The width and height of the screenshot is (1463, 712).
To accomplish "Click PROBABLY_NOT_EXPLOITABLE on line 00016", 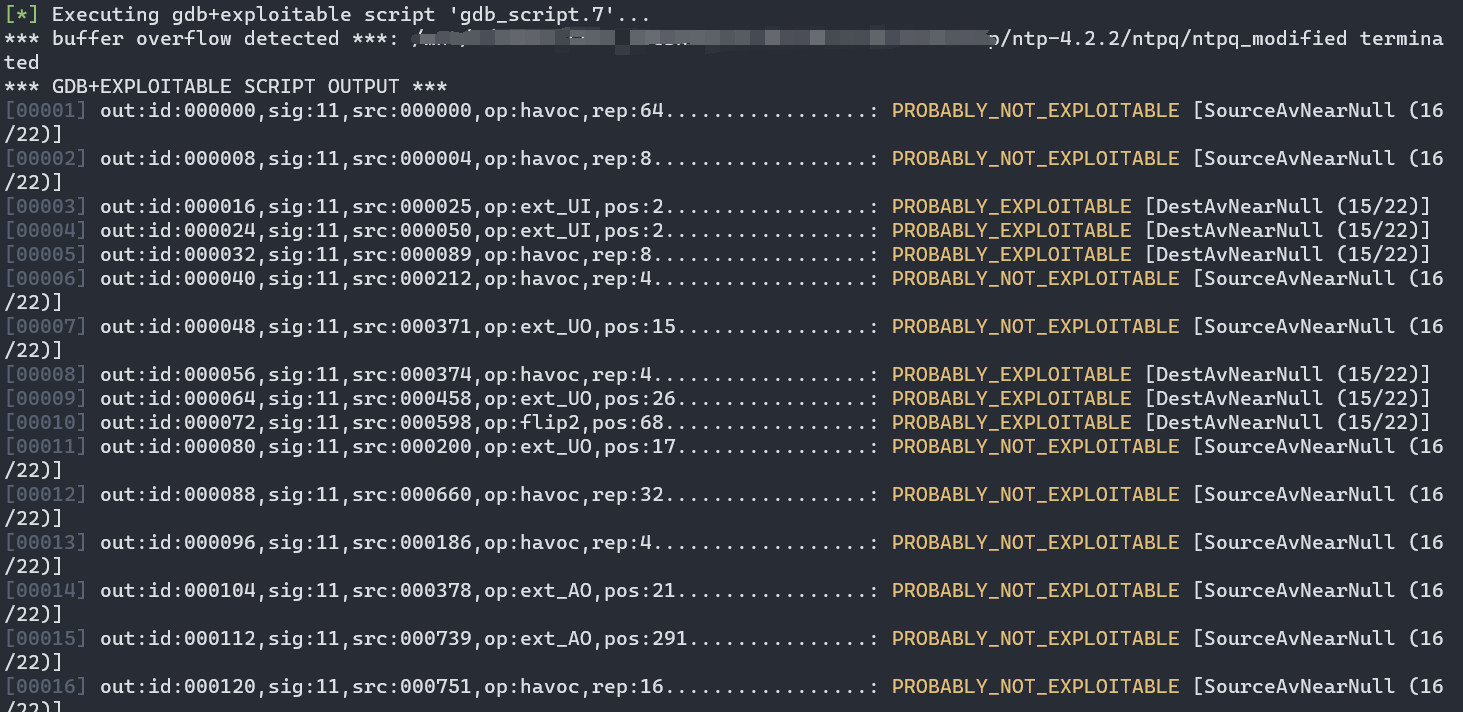I will 1036,687.
